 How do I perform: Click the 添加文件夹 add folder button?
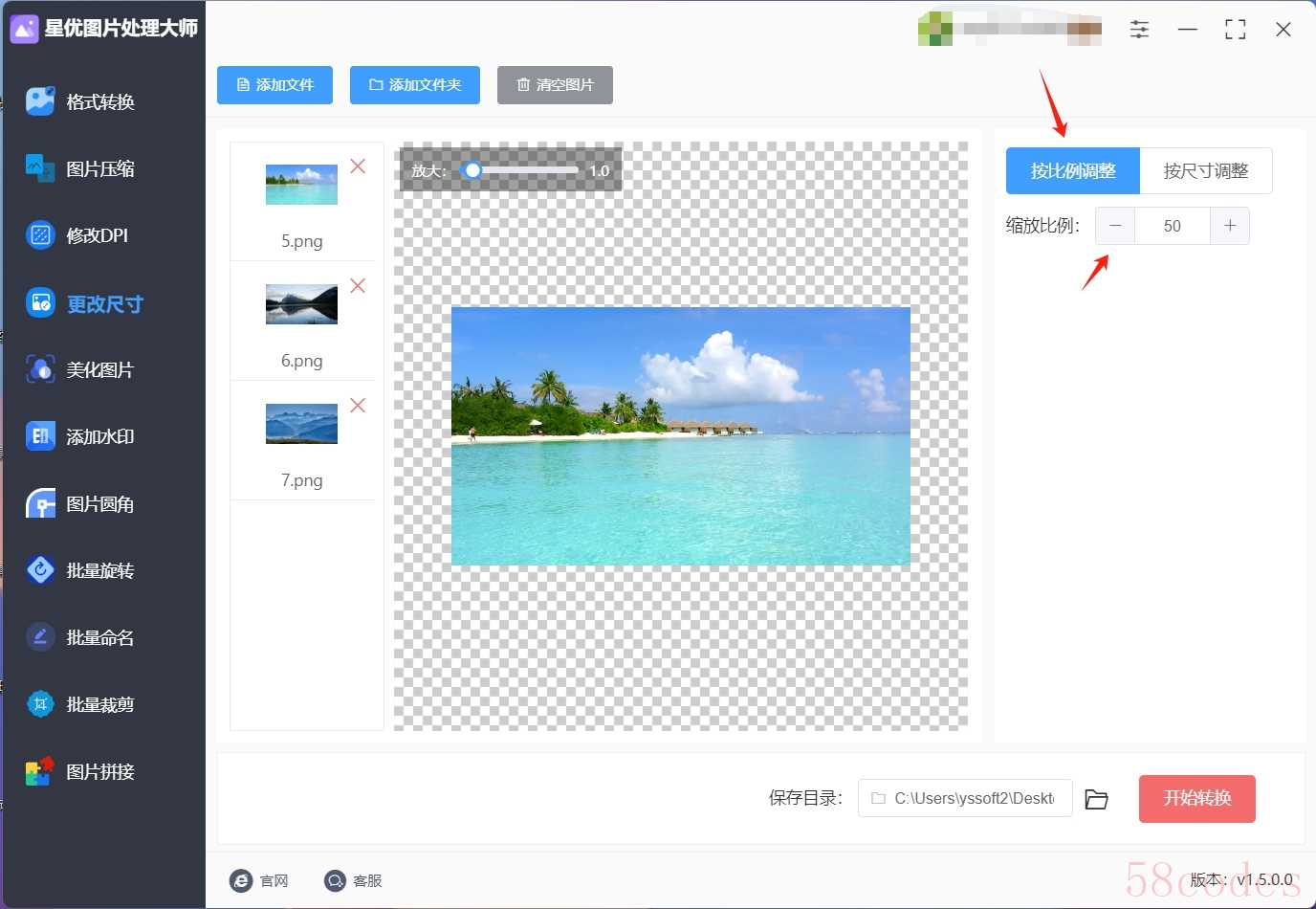(415, 85)
